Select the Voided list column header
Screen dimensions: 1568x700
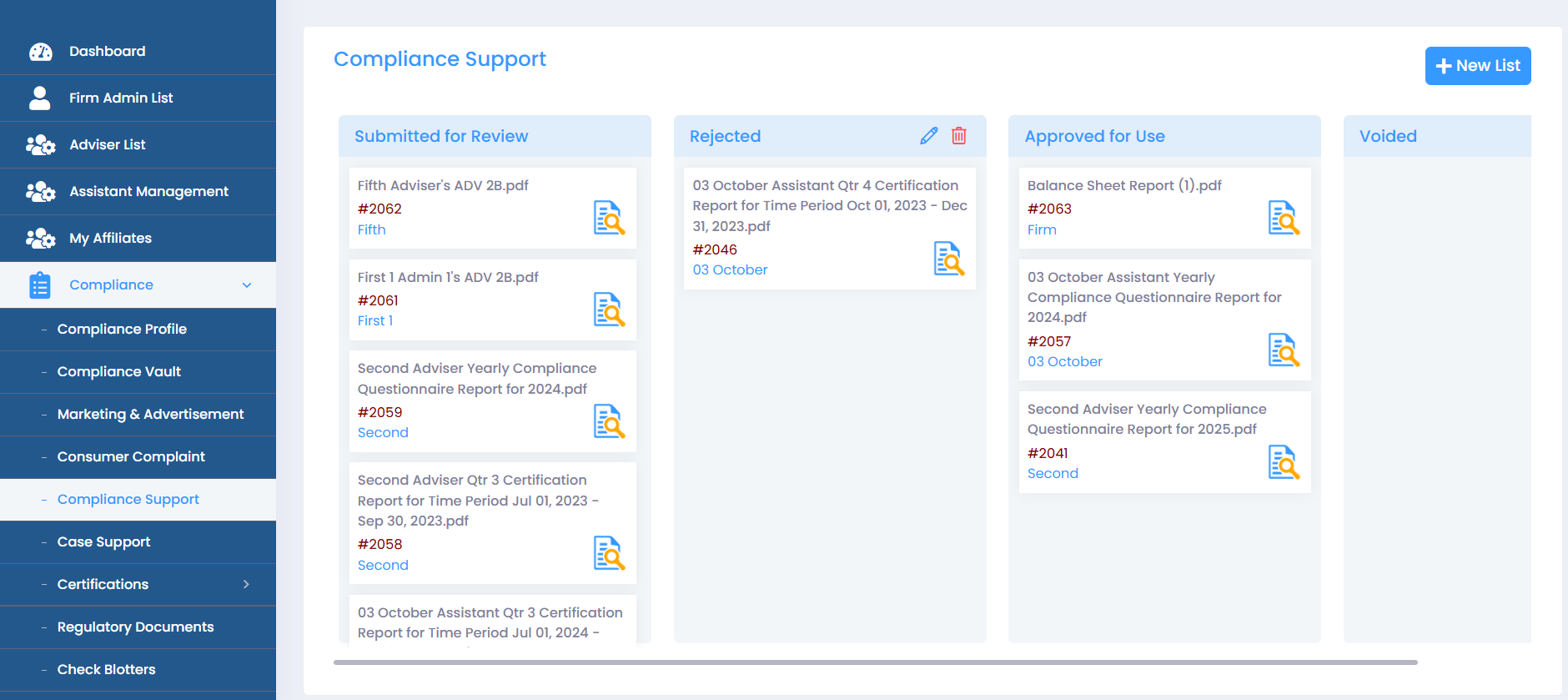(1388, 137)
